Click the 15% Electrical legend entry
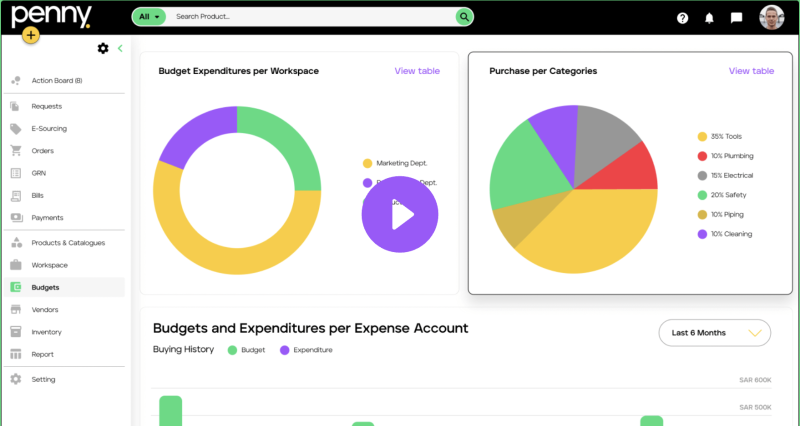This screenshot has height=426, width=800. tap(725, 176)
